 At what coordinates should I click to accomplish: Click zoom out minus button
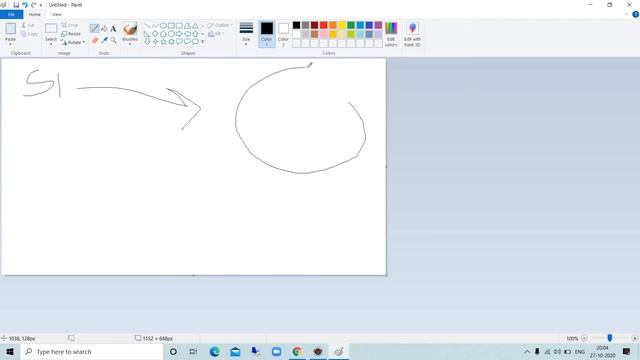tap(584, 338)
